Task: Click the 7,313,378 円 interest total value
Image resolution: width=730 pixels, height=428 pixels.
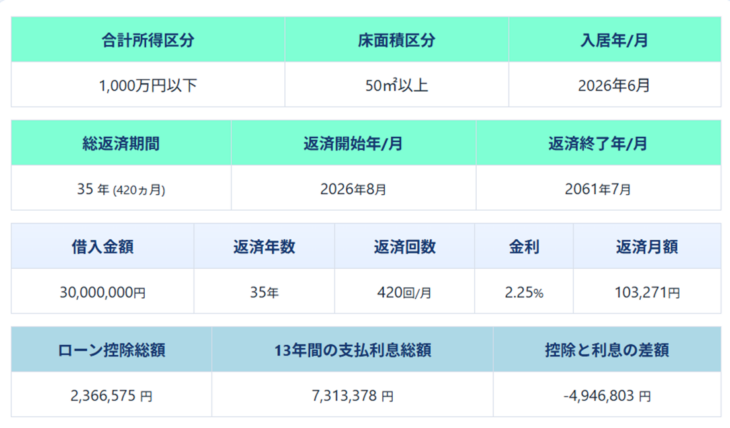Action: tap(352, 395)
